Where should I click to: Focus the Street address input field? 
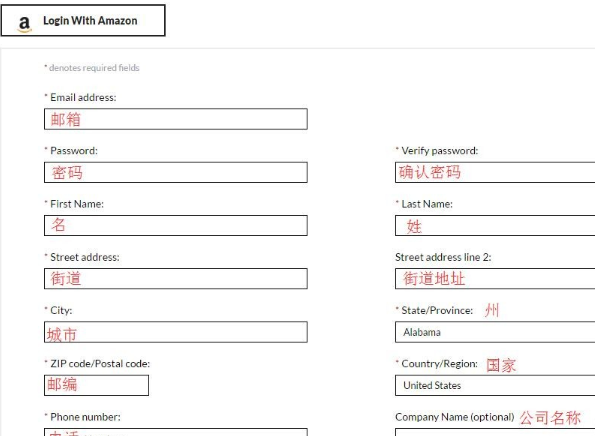tap(176, 279)
